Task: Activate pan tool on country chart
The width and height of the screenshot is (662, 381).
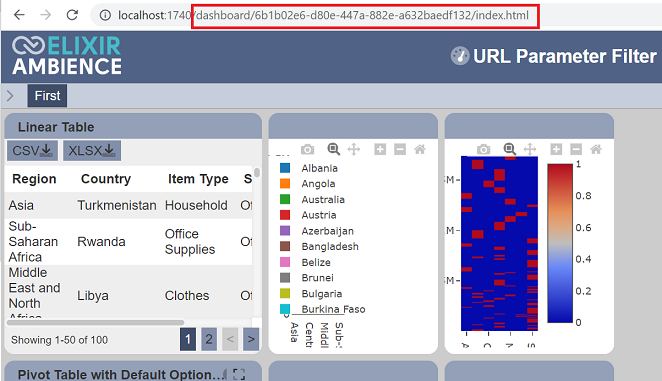Action: click(353, 149)
